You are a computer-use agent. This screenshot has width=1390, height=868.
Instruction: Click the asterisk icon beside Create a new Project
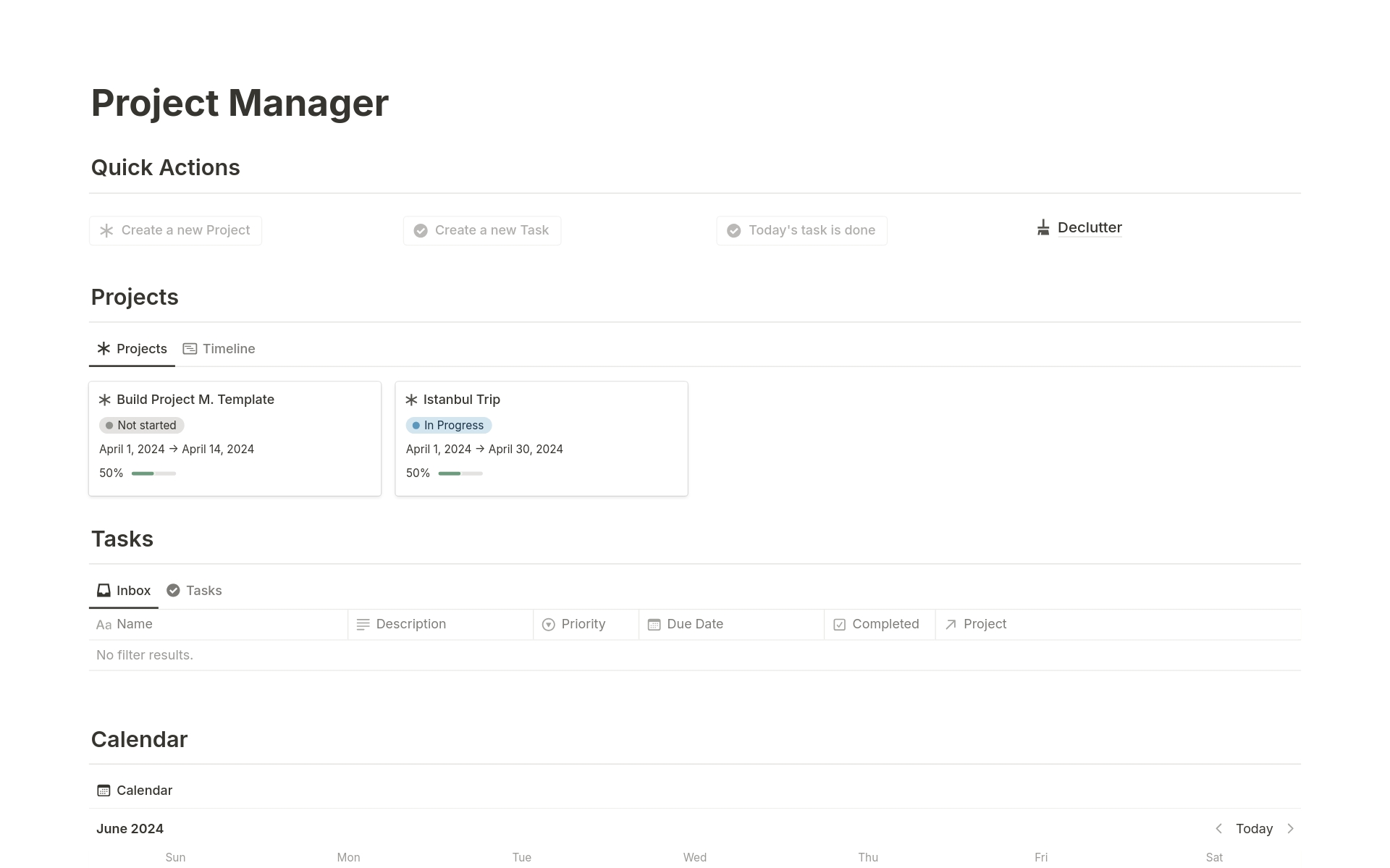106,230
